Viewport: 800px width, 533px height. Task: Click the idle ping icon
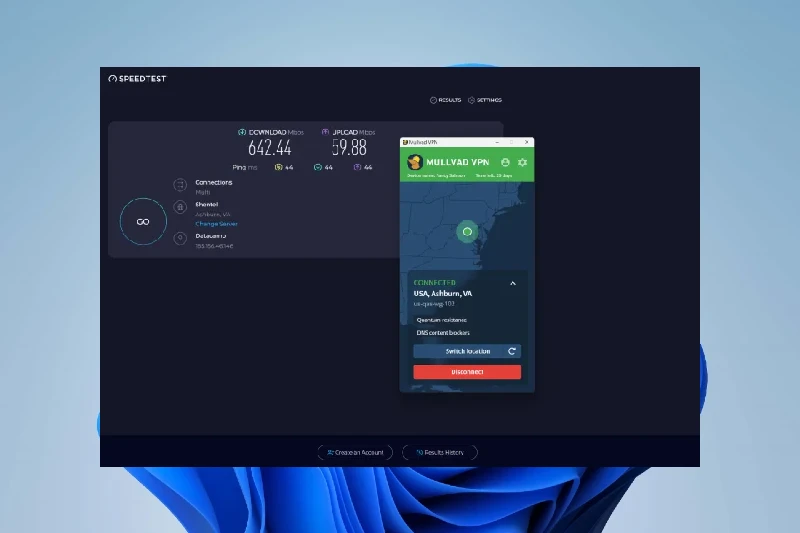coord(279,167)
